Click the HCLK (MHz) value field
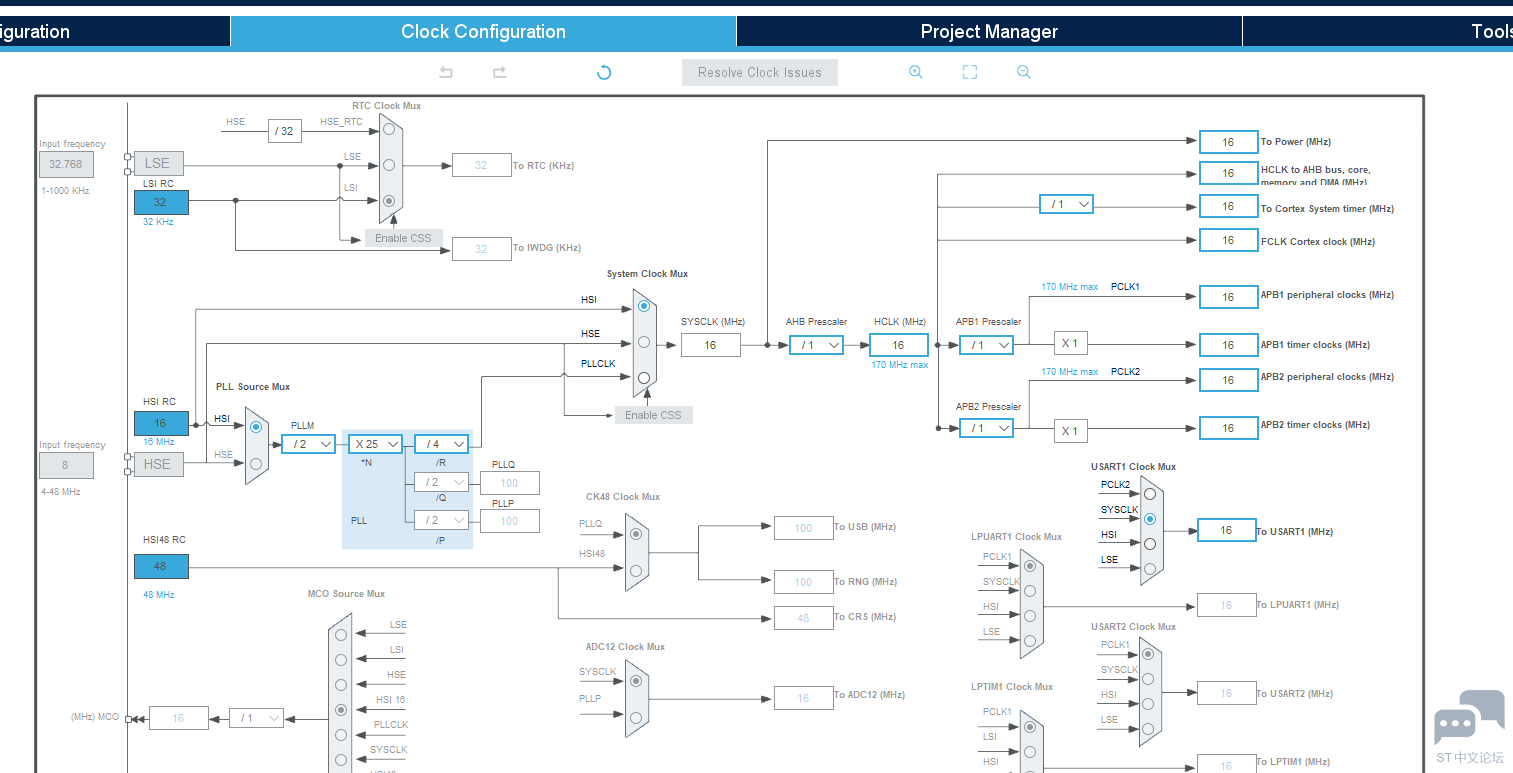The width and height of the screenshot is (1513, 773). pos(899,345)
